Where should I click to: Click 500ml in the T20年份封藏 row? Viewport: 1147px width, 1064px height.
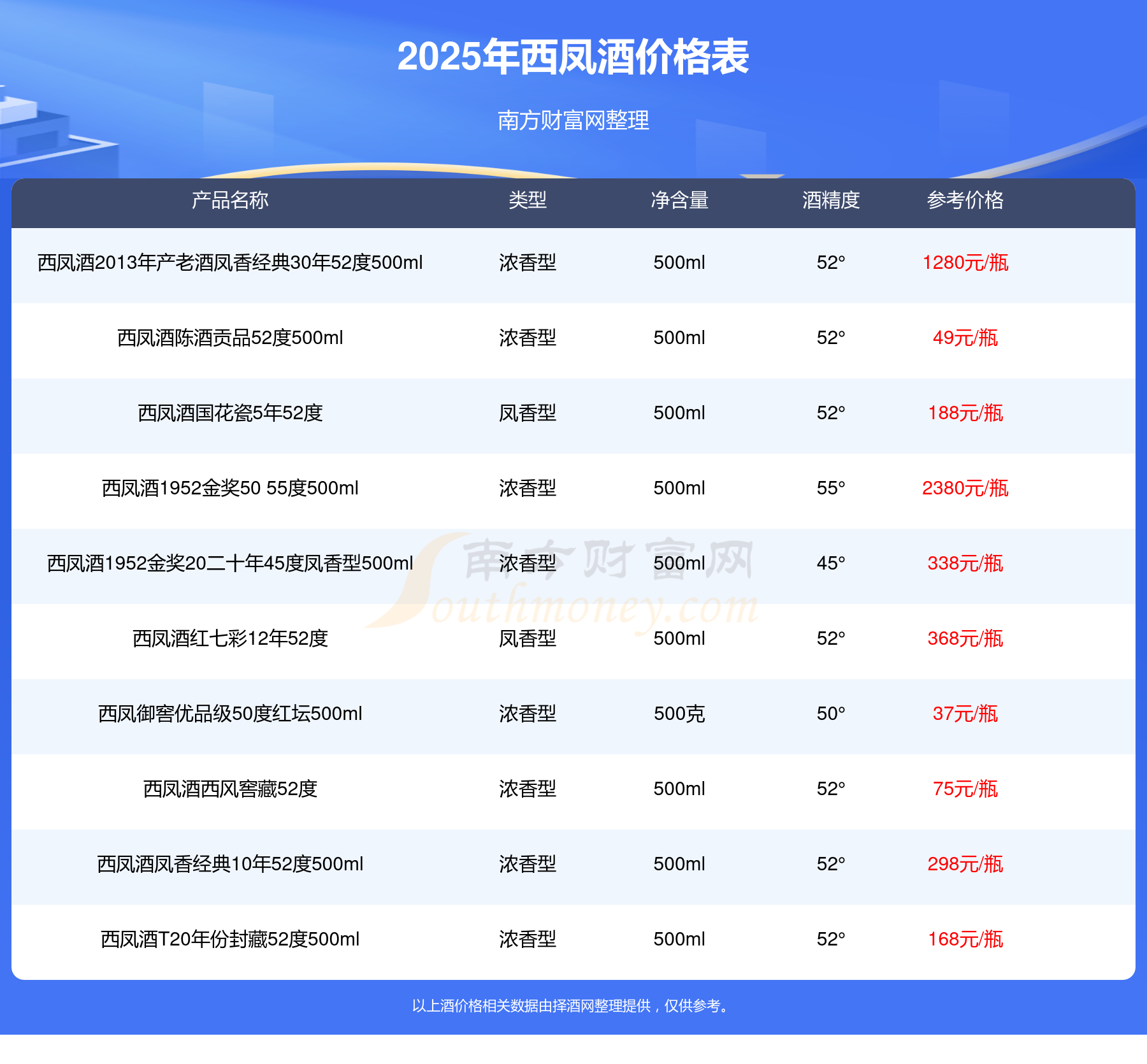click(679, 939)
